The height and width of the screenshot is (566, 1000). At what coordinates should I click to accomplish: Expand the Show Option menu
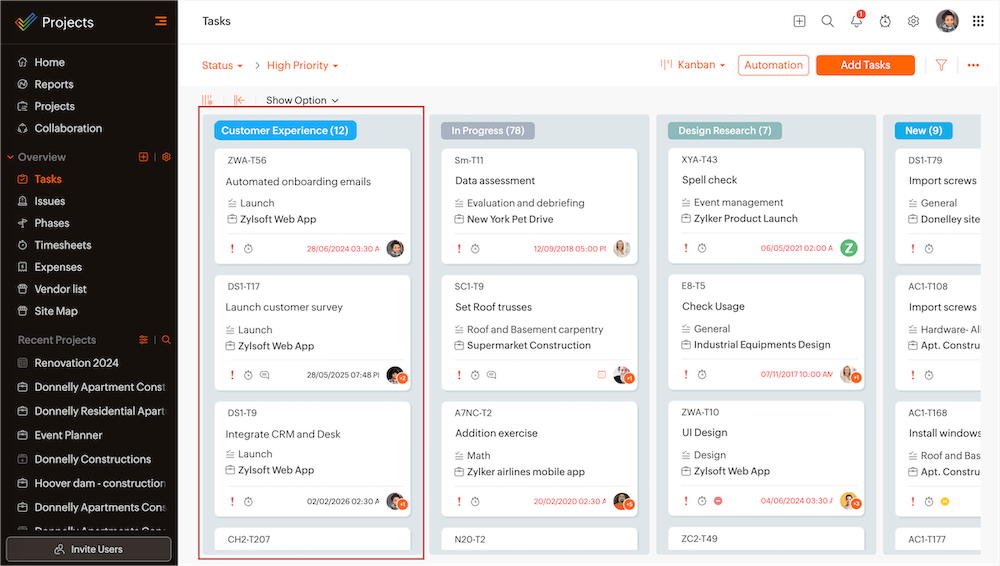click(x=302, y=100)
